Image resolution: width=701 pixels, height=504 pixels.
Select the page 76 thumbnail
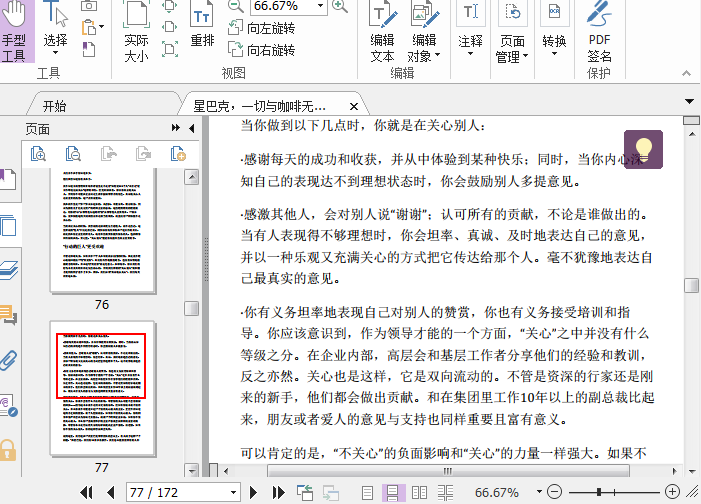tap(103, 230)
